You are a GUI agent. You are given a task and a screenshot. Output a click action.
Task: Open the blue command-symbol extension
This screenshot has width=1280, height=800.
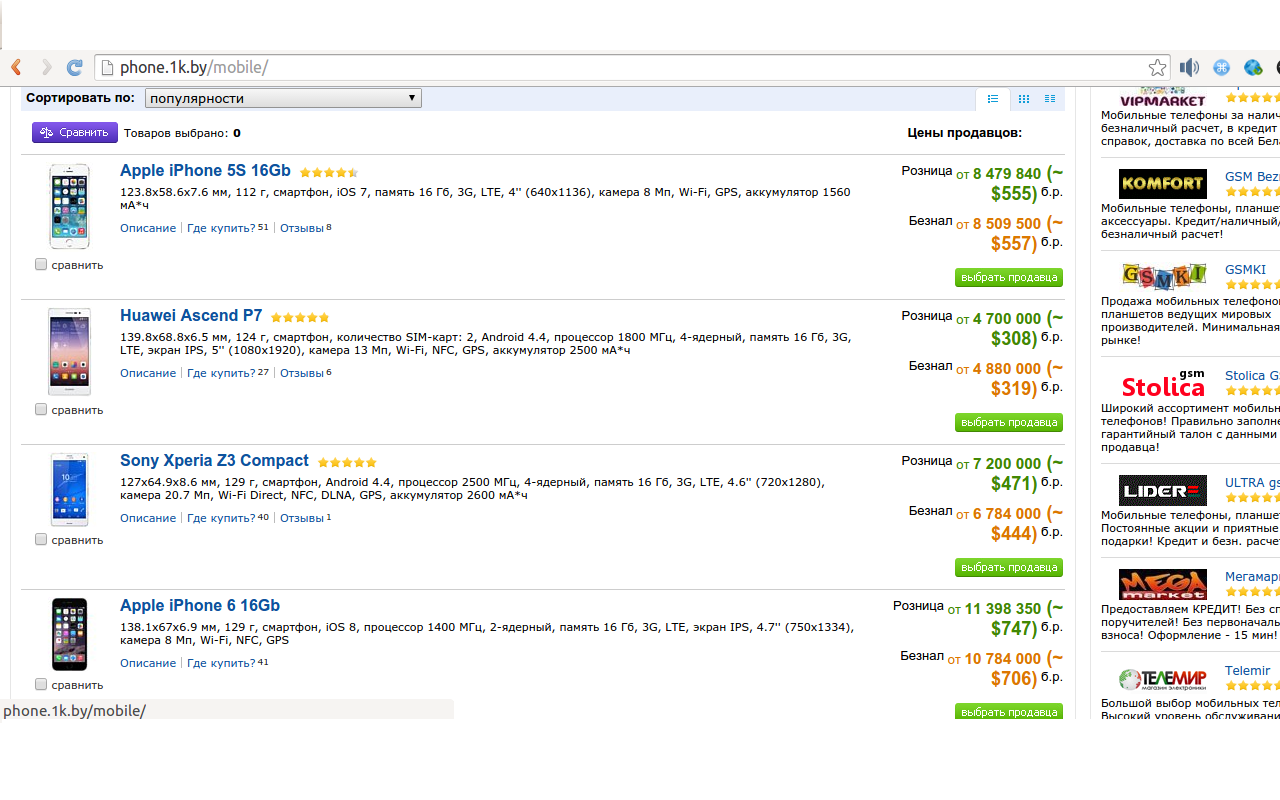pyautogui.click(x=1221, y=68)
